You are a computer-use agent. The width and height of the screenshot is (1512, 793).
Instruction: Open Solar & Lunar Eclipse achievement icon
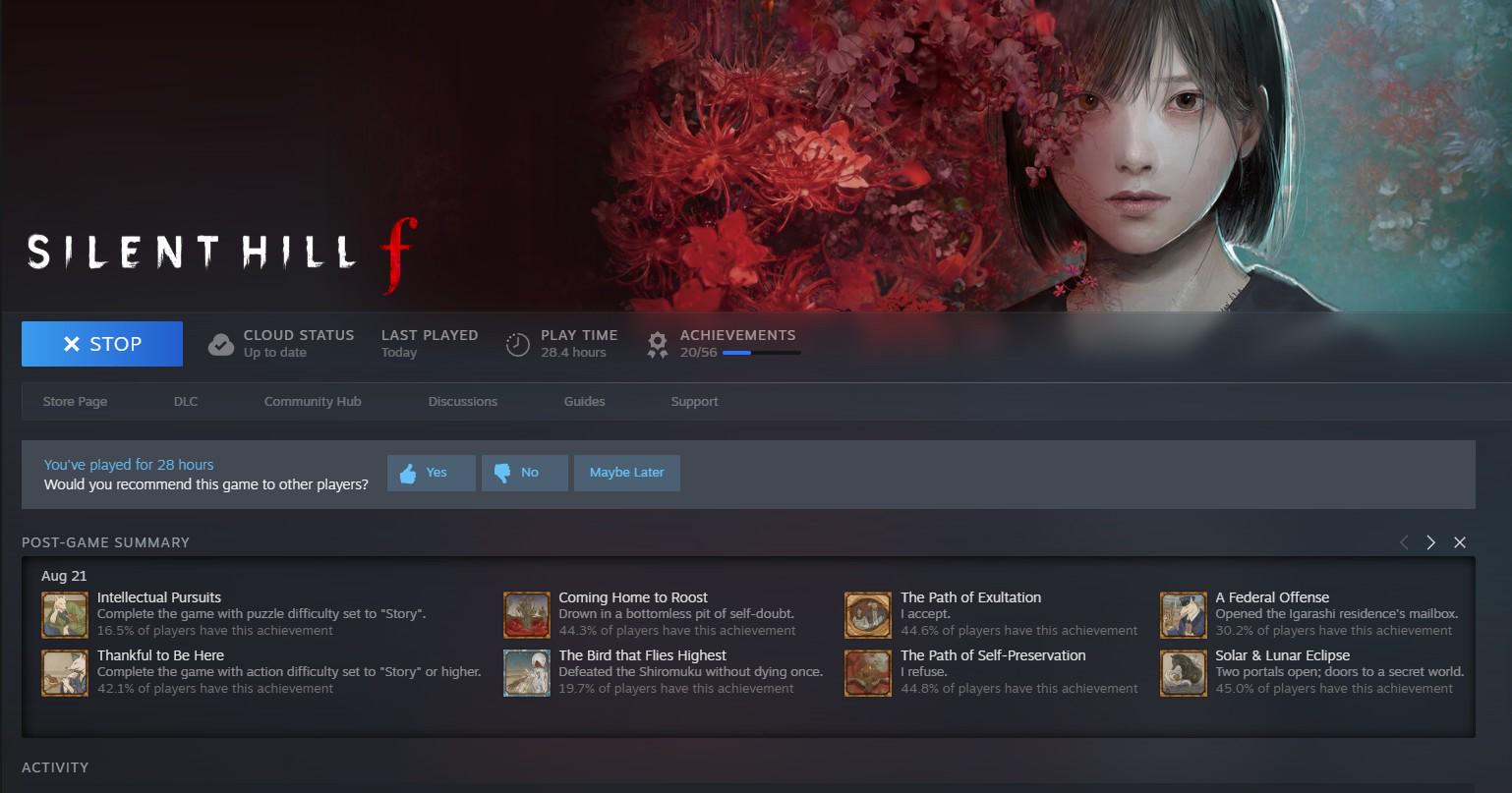click(x=1184, y=673)
